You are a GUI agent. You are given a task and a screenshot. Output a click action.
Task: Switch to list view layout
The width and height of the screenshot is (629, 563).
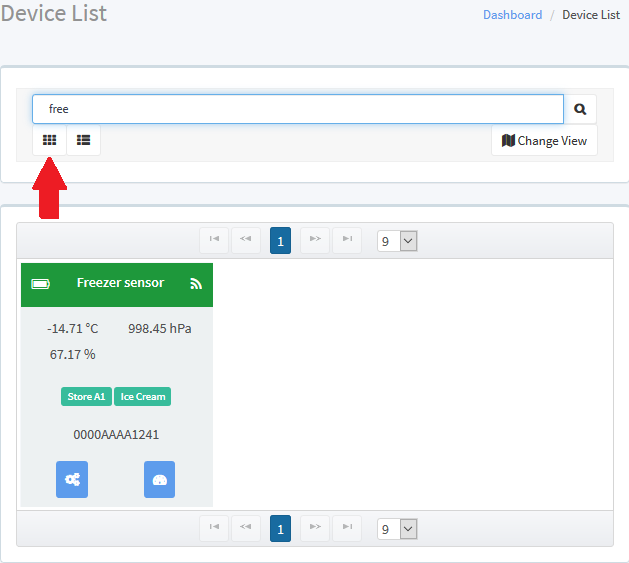pyautogui.click(x=83, y=140)
